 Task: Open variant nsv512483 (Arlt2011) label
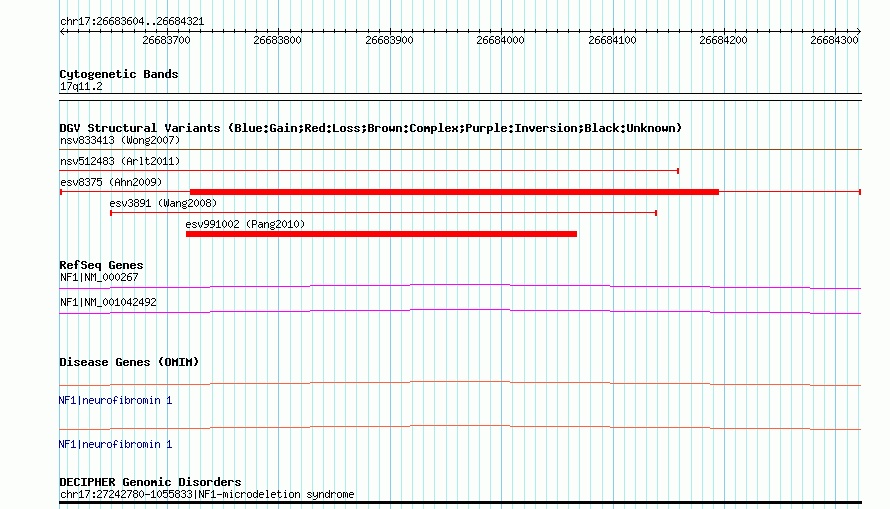[x=120, y=161]
